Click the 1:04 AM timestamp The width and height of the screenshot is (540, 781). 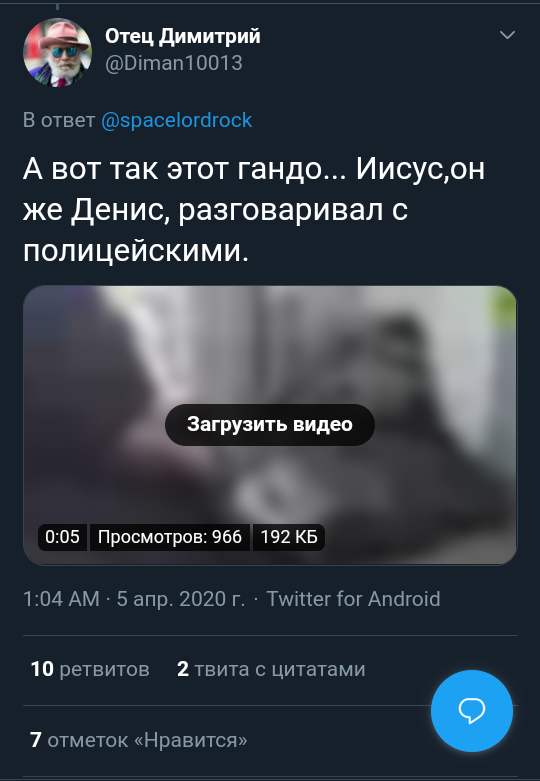coord(61,599)
